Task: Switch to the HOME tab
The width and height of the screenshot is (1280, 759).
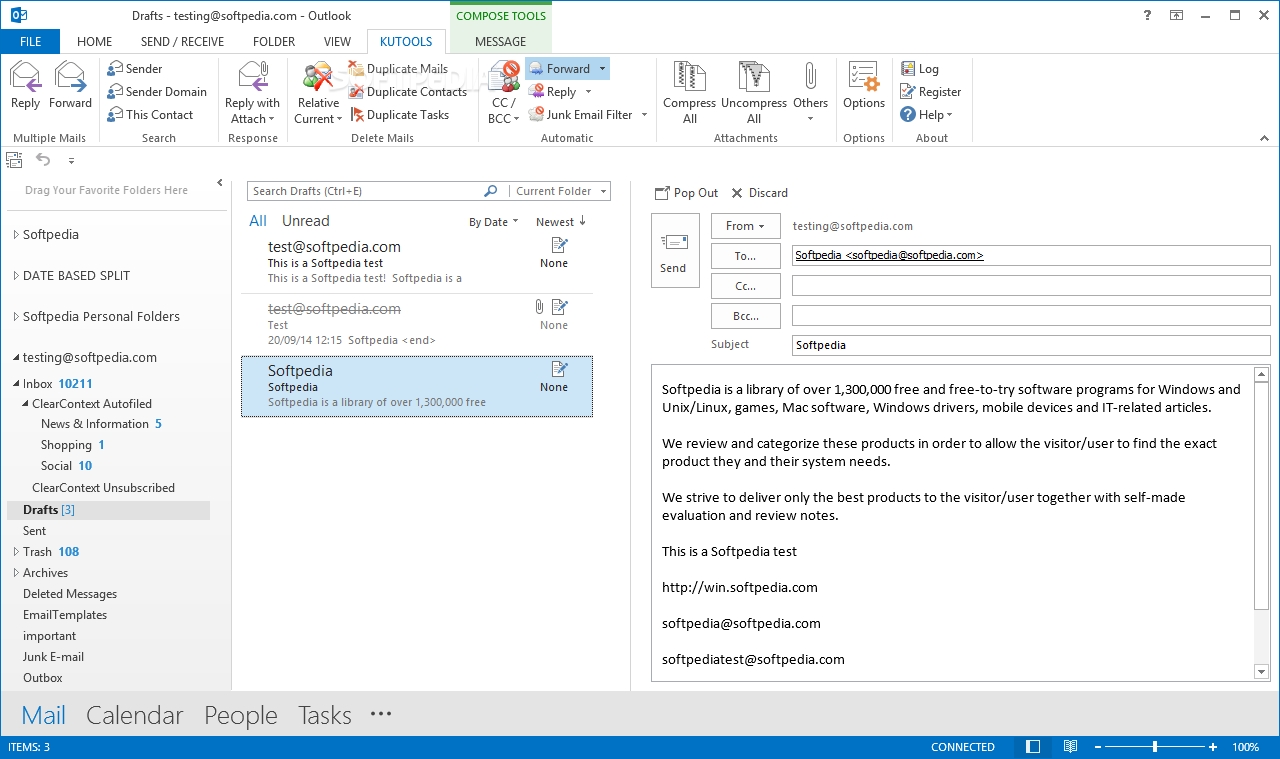Action: [x=95, y=42]
